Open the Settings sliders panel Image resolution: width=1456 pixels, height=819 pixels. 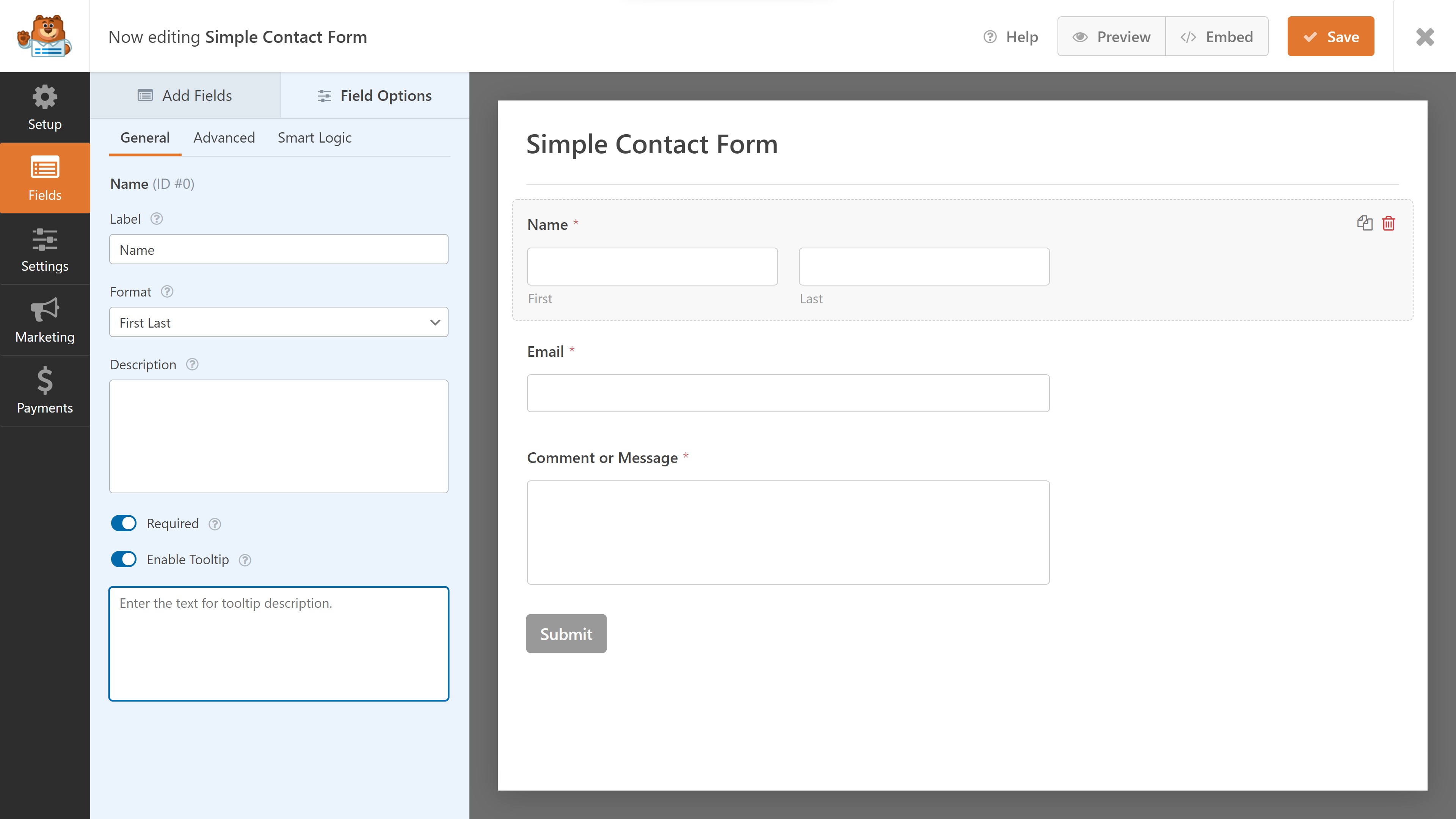click(45, 249)
